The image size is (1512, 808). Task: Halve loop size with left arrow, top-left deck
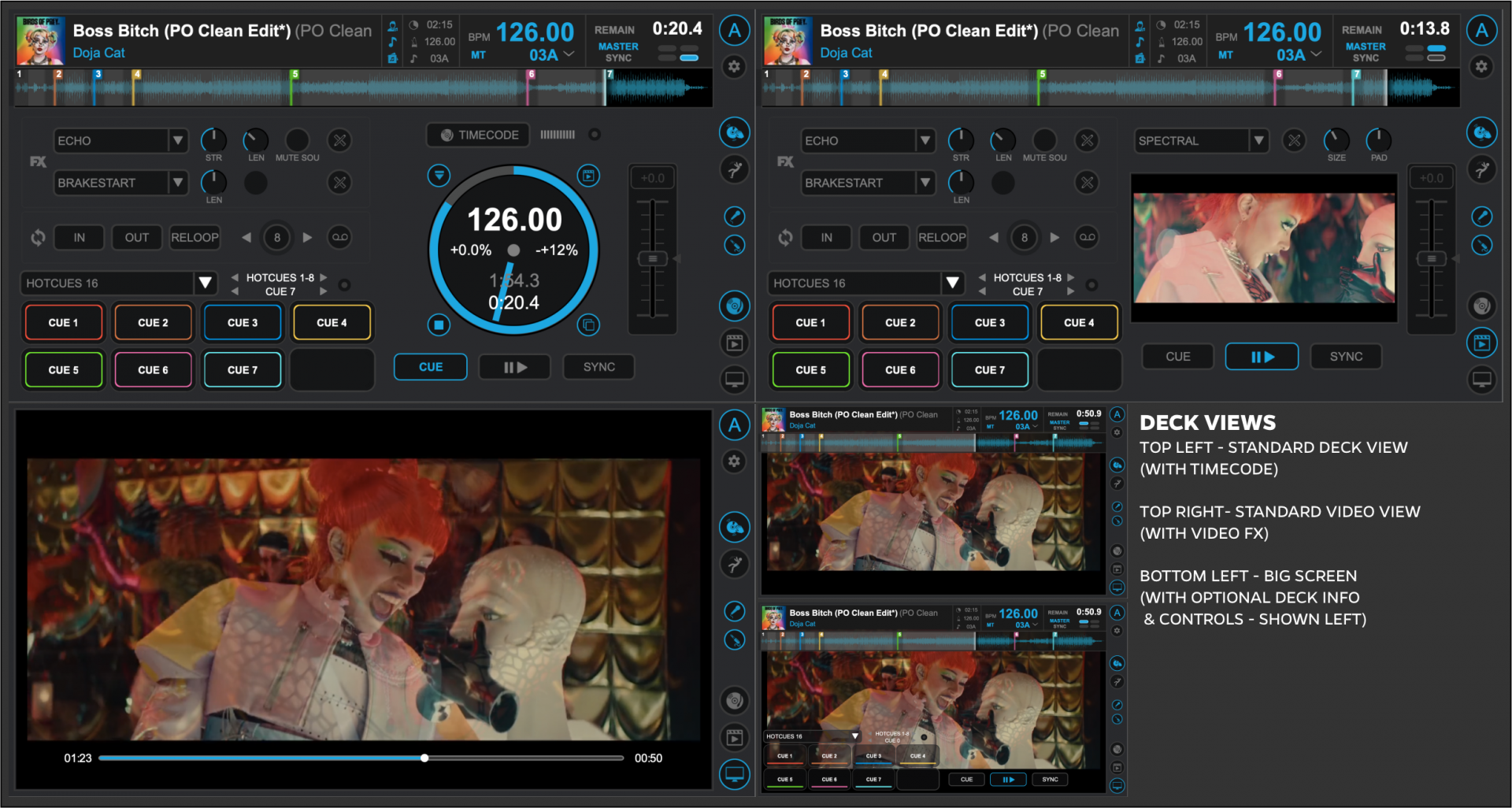pos(246,237)
